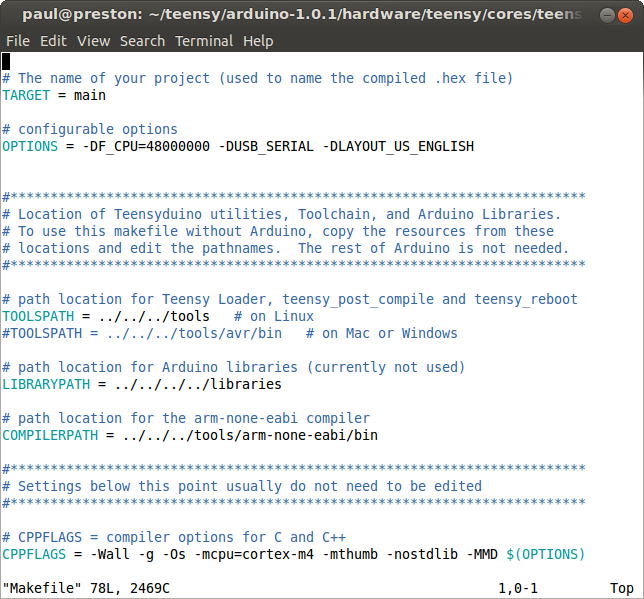Viewport: 644px width, 599px height.
Task: Open the Edit menu
Action: [53, 41]
